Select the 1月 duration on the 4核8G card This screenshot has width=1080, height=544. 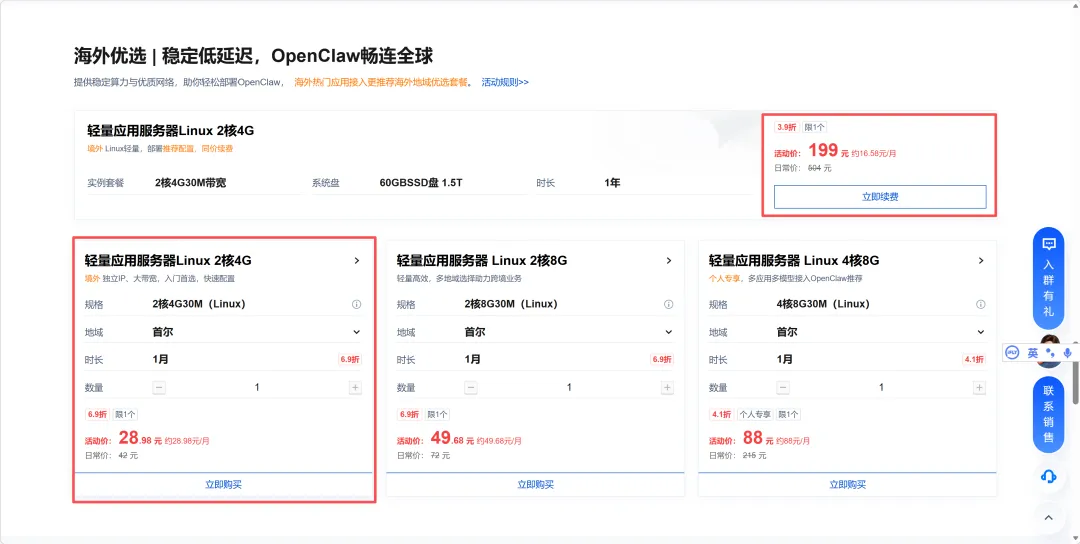[x=785, y=359]
